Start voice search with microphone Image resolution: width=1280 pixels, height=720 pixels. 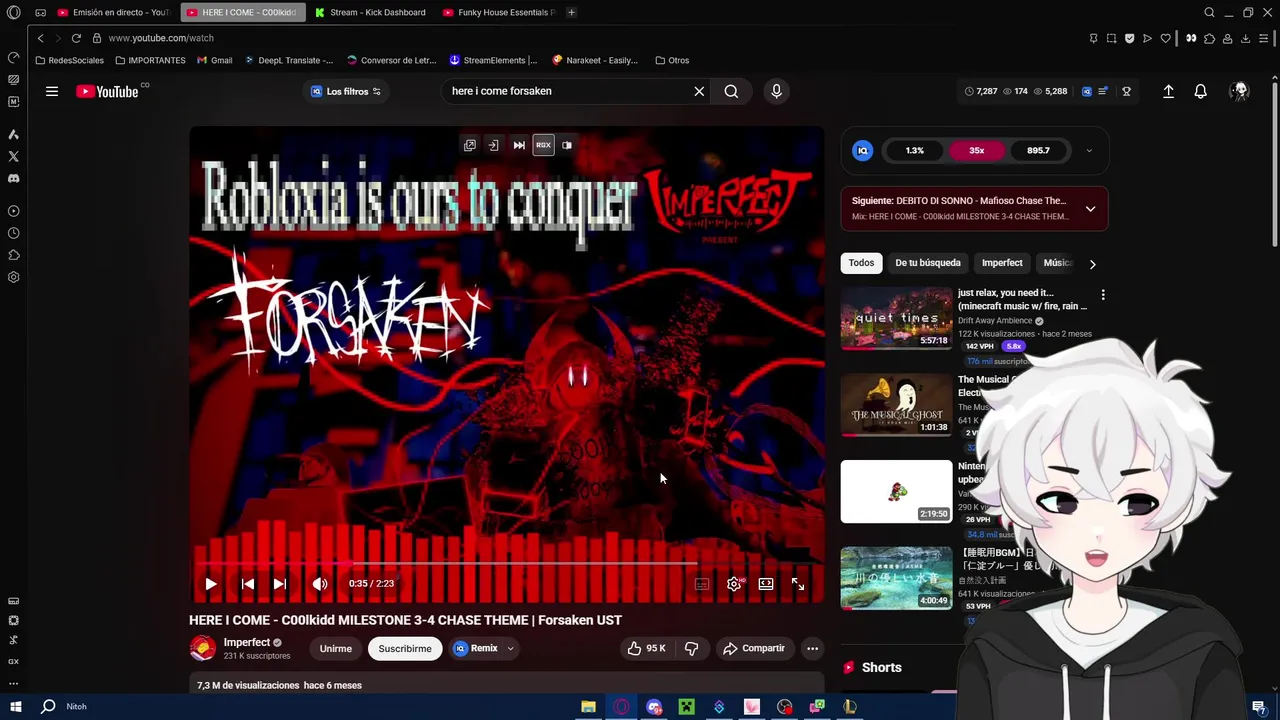[776, 91]
